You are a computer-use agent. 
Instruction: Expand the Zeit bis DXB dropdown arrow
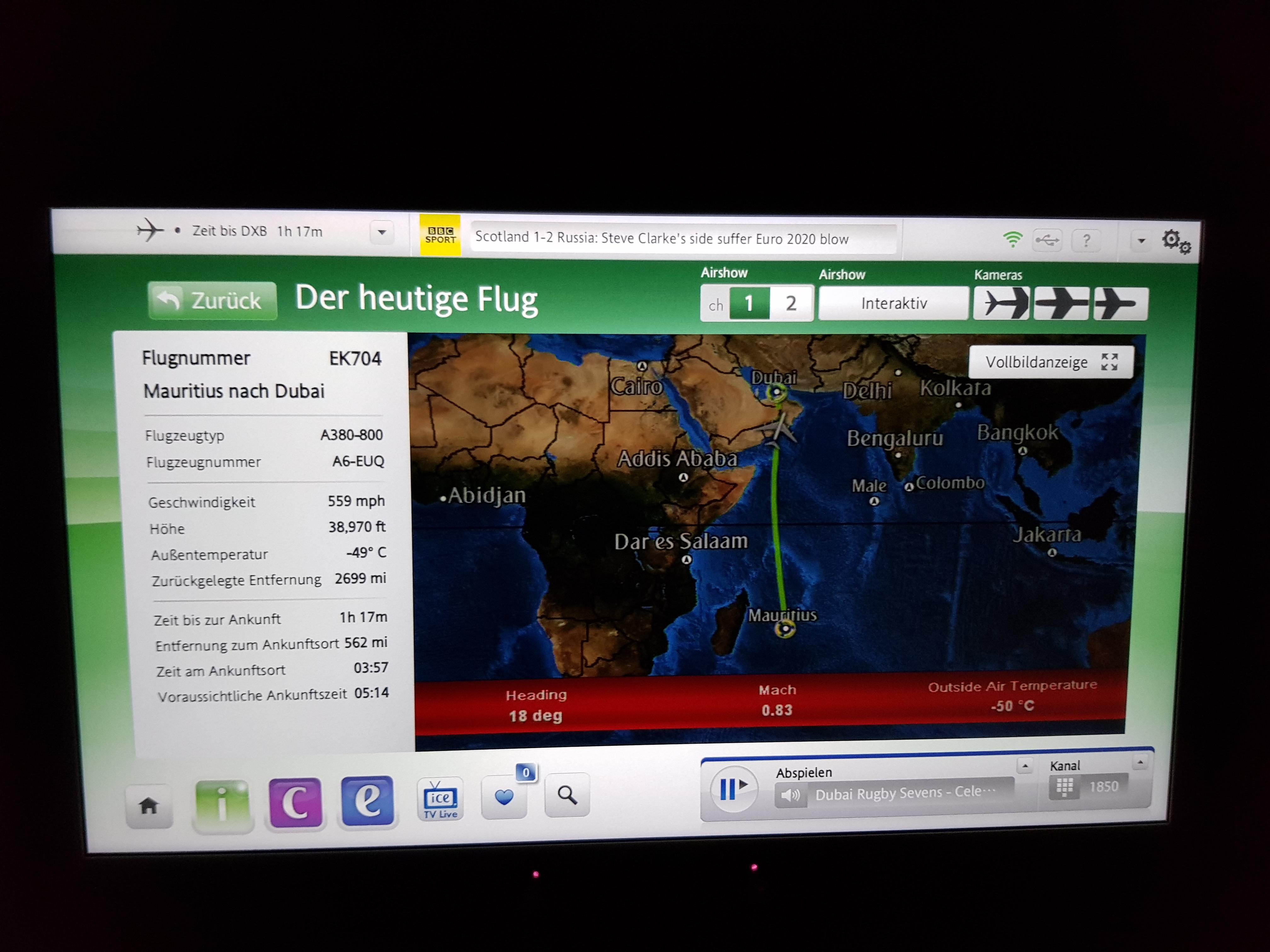tap(382, 232)
